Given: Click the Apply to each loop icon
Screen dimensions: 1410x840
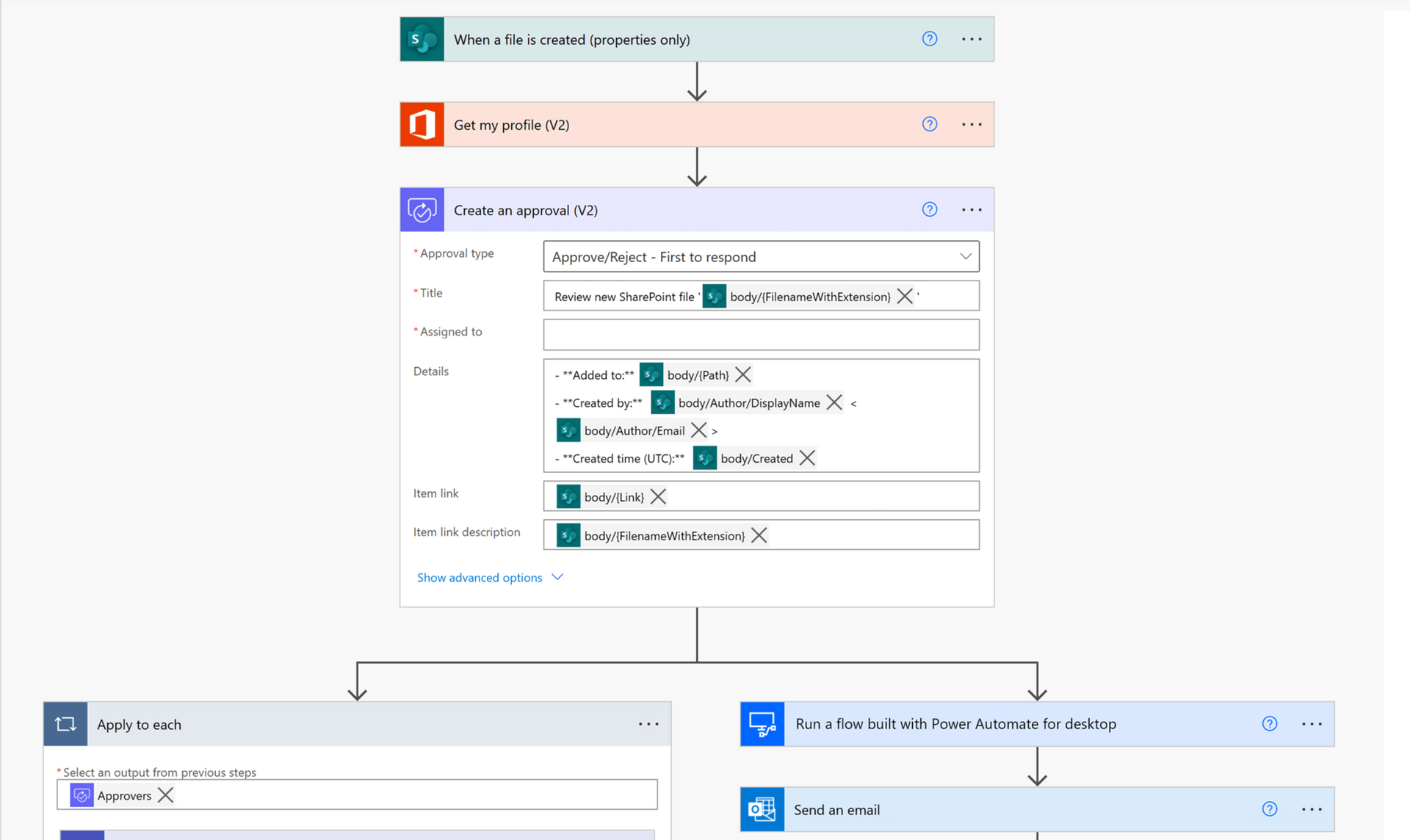Looking at the screenshot, I should pos(65,725).
